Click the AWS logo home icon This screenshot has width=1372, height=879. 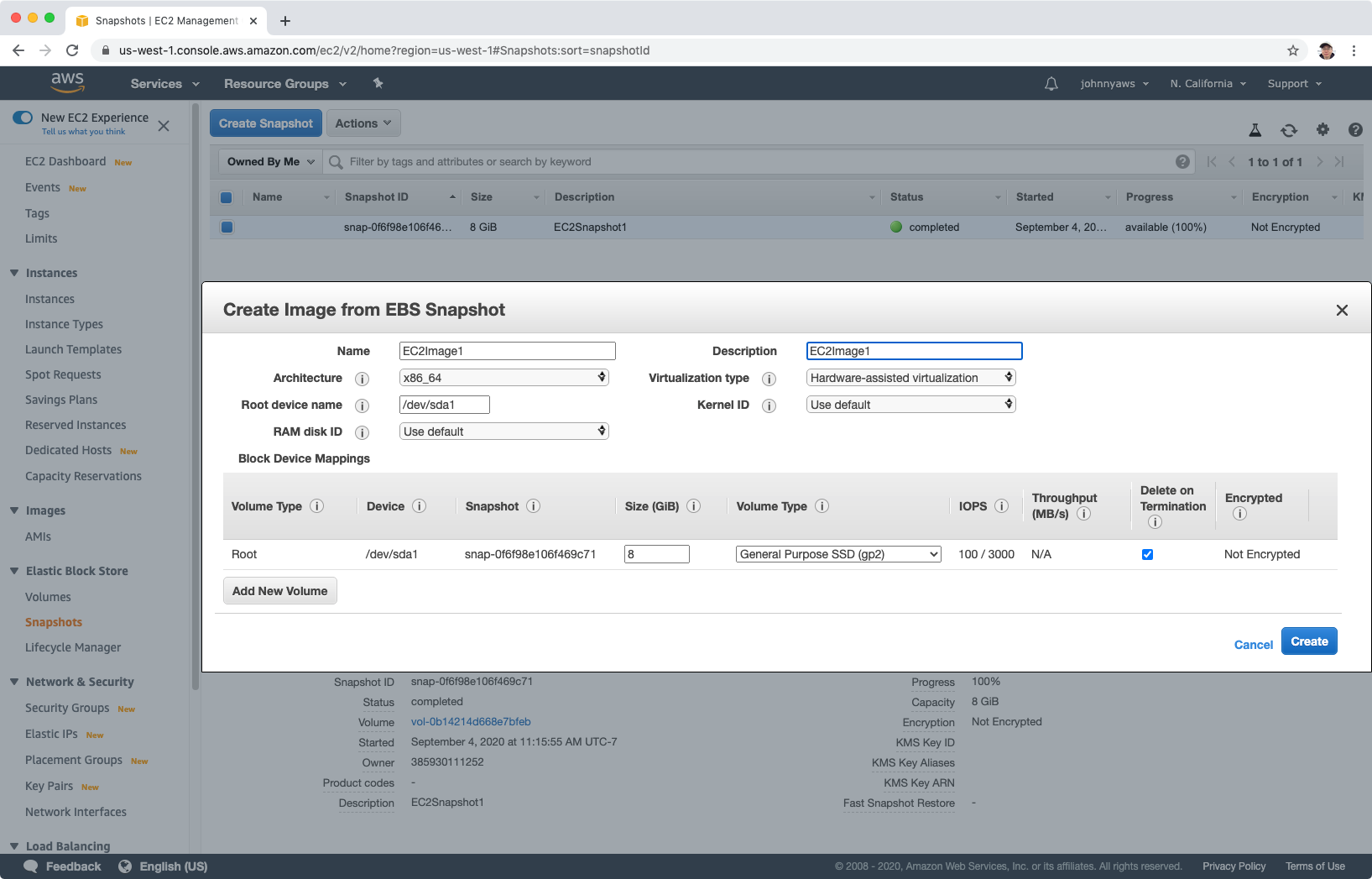click(67, 82)
